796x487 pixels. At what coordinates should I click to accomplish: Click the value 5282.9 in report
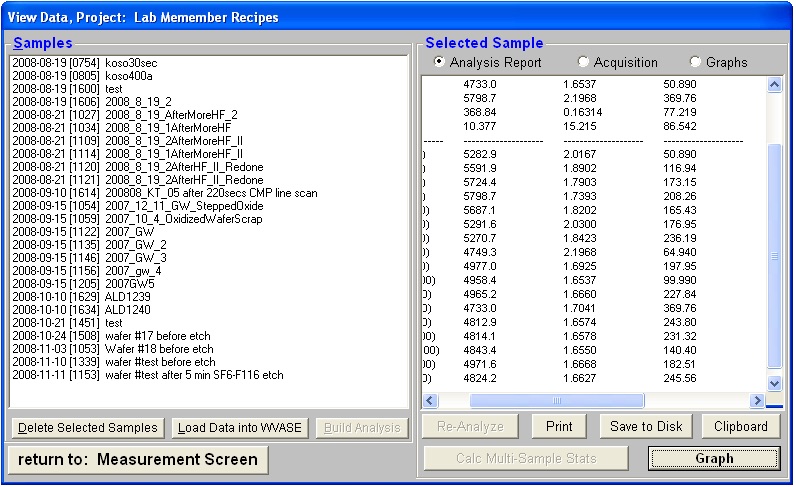tap(480, 154)
